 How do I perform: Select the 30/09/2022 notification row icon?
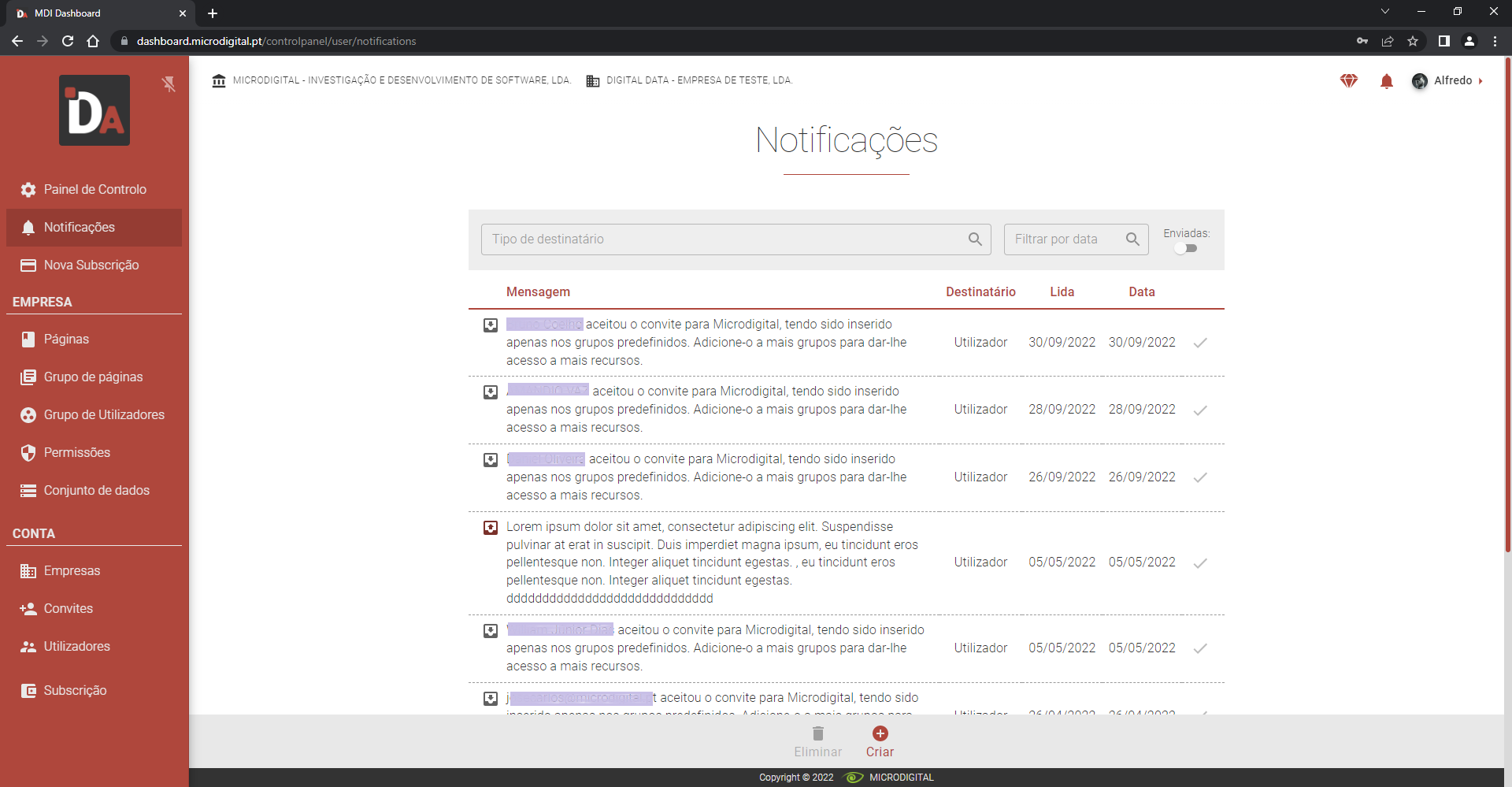point(491,325)
